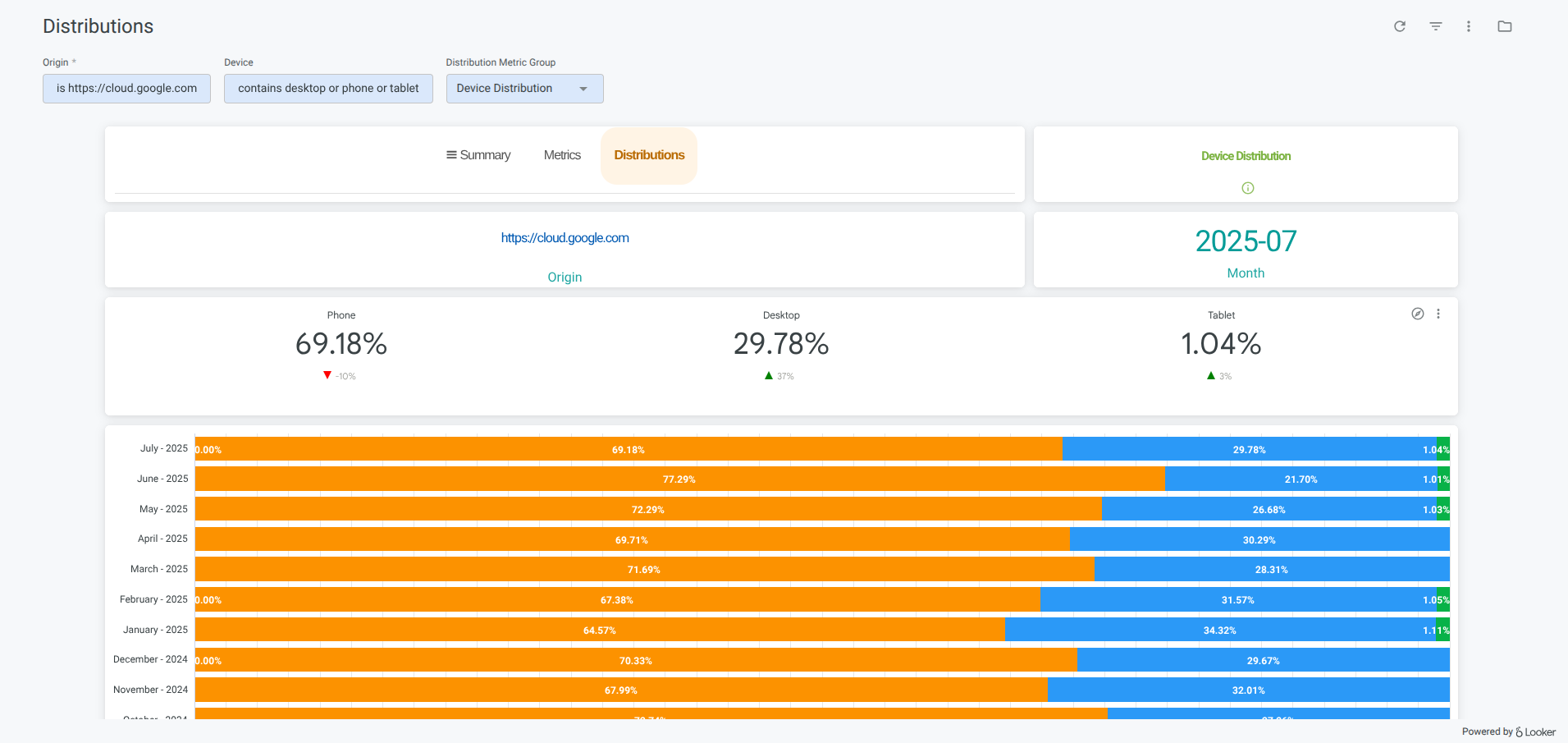Click the Origin label under the URL
This screenshot has height=743, width=1568.
pos(565,277)
